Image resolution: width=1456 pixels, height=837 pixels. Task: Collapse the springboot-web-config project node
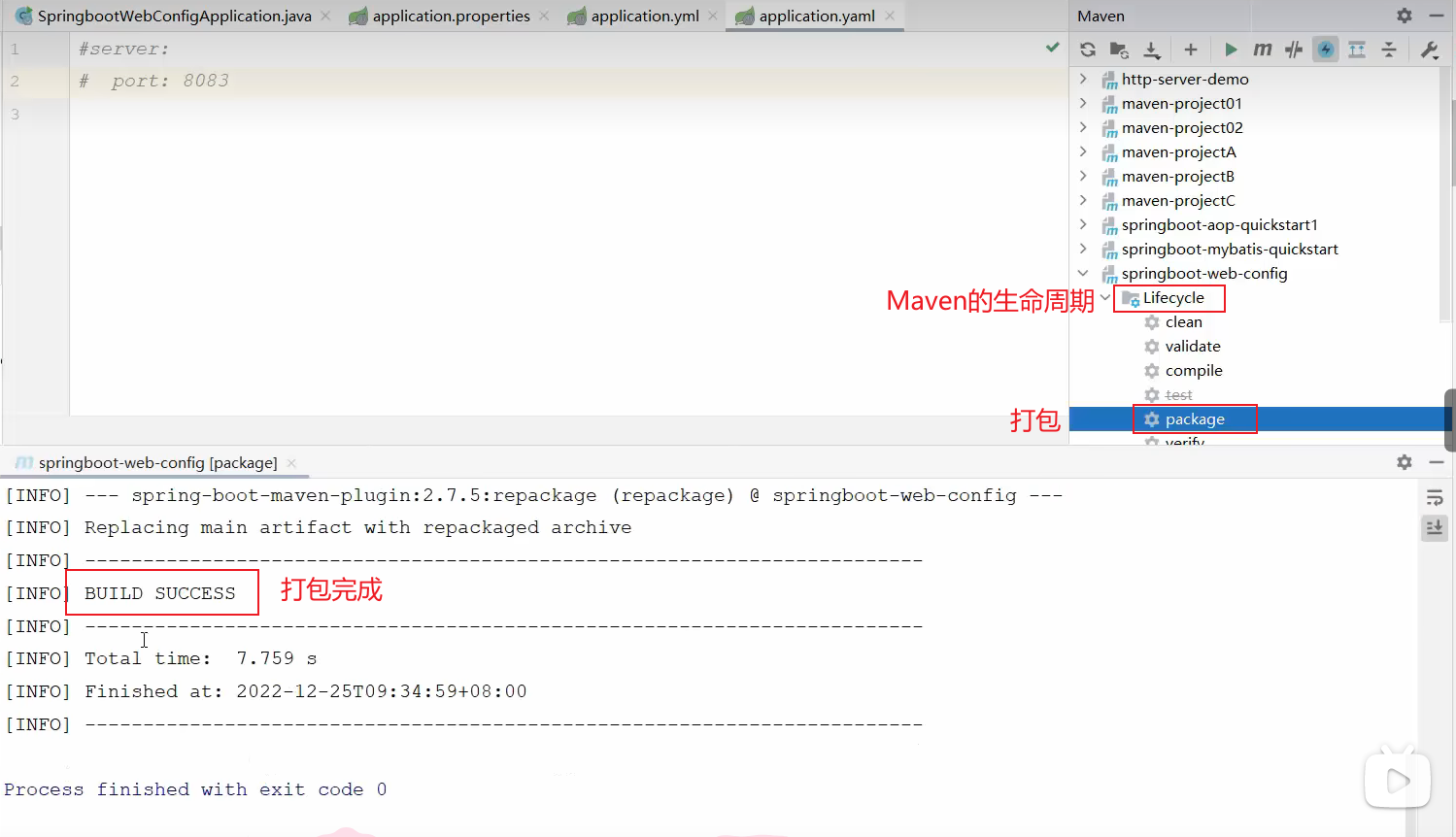coord(1083,274)
